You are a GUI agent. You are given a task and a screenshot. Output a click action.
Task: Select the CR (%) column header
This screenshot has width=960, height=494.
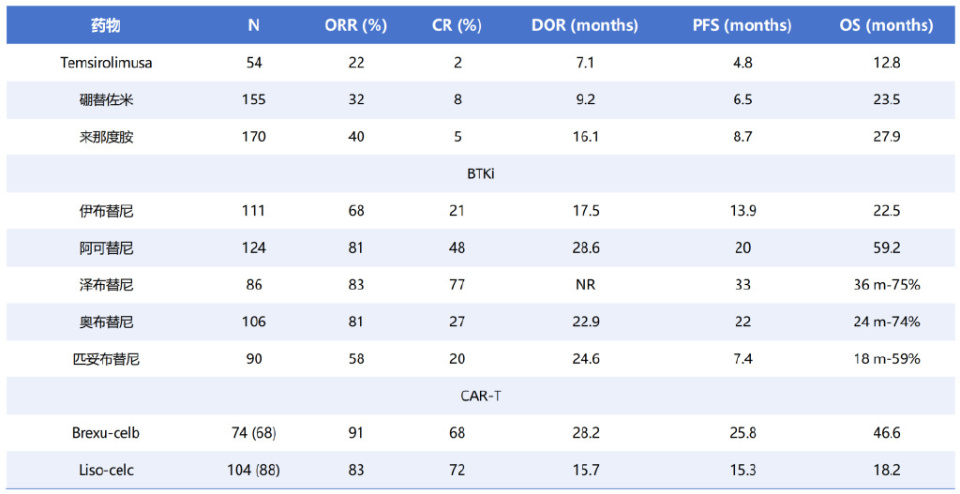[x=456, y=26]
